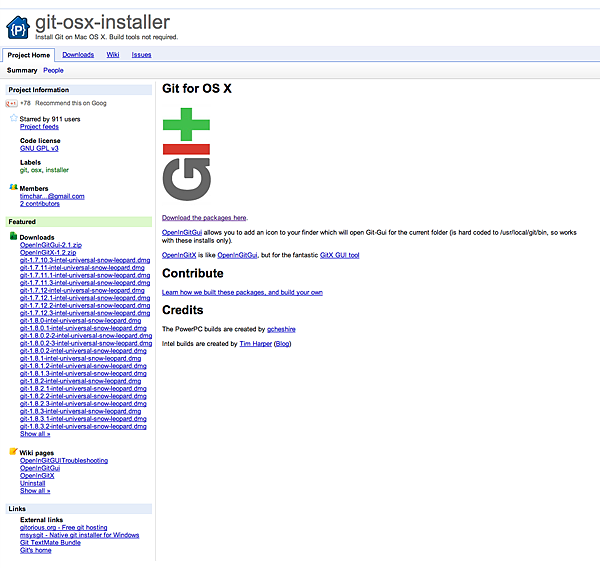Click the Project Hosting house logo icon
The image size is (600, 568).
18,27
